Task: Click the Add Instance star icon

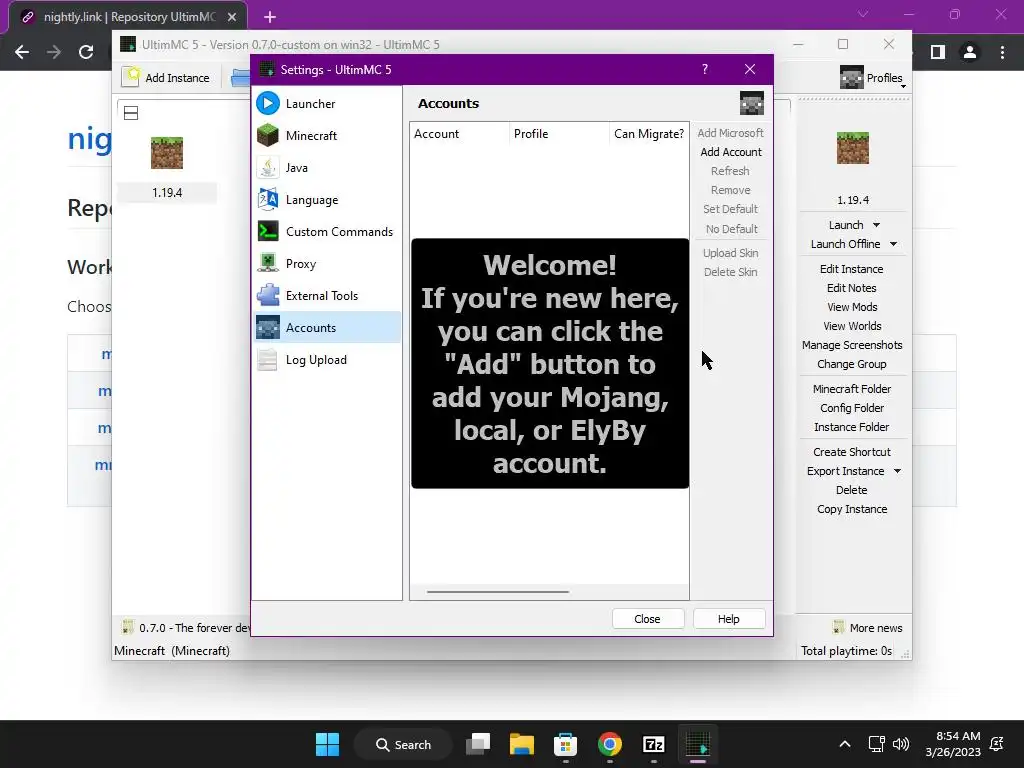Action: [x=131, y=77]
